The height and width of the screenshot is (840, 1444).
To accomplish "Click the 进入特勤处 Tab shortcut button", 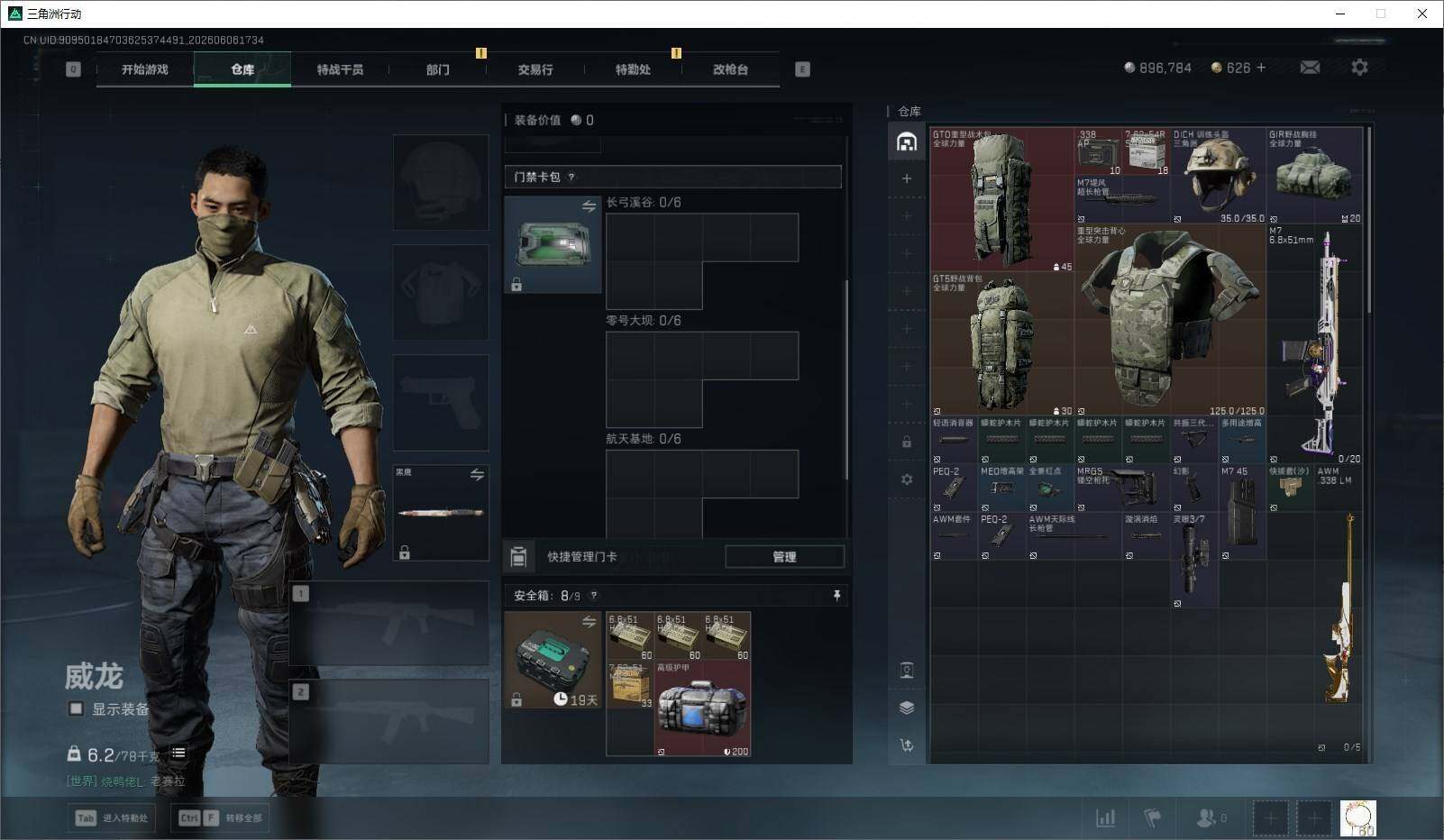I will (x=111, y=817).
